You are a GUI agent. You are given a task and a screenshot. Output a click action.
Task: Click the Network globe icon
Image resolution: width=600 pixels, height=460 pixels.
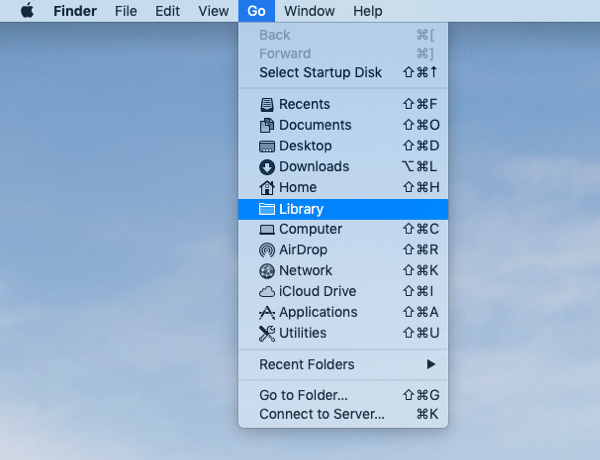pos(267,271)
